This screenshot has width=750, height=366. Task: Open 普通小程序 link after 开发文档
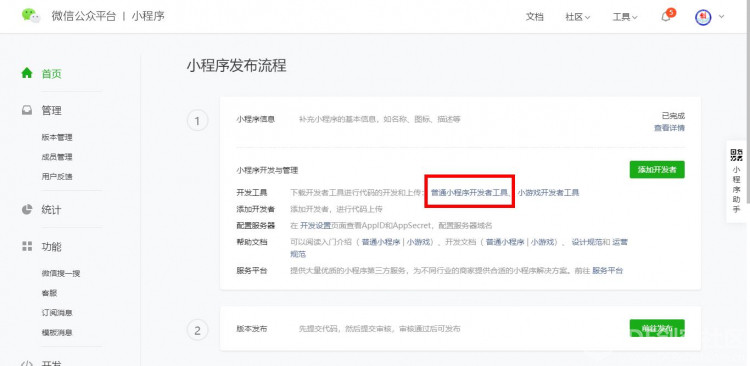506,242
